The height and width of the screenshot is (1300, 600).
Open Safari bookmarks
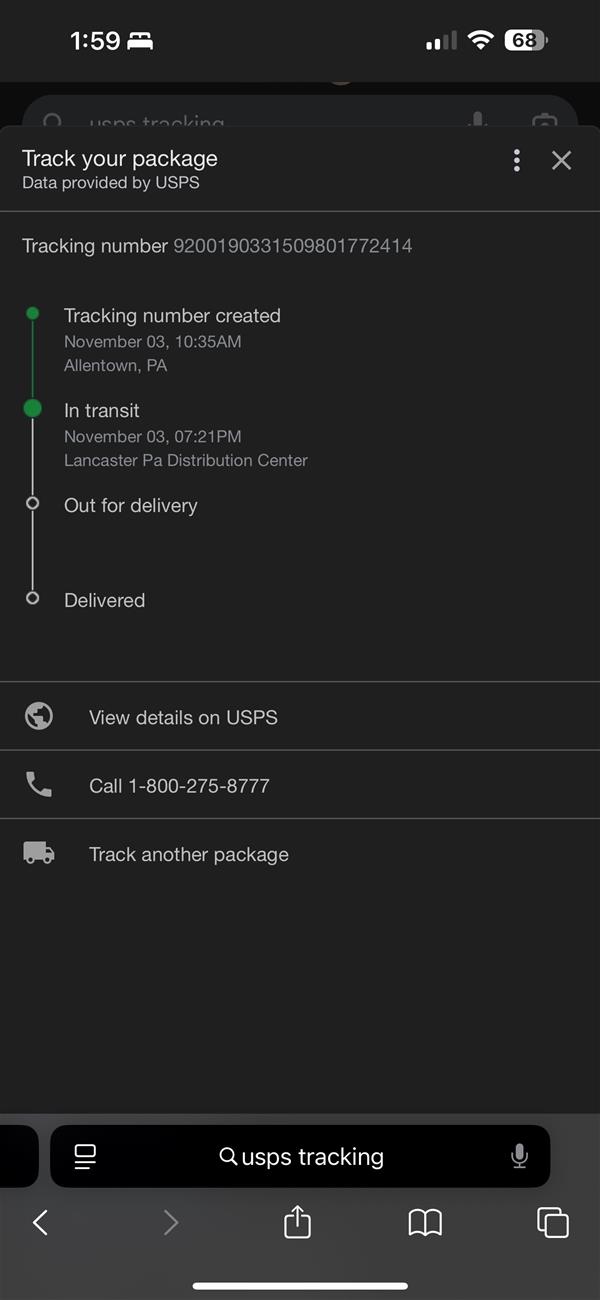[x=425, y=1222]
